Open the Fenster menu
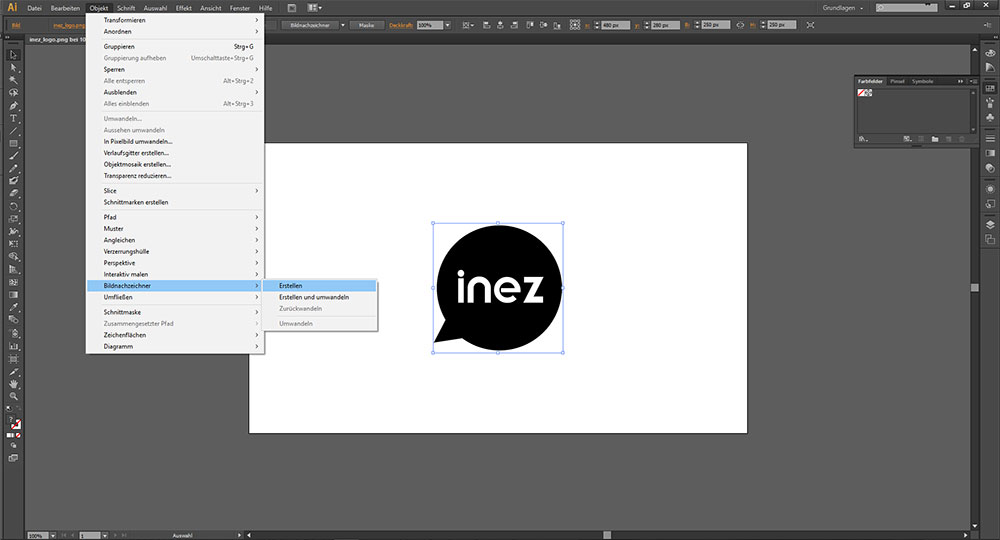The image size is (1000, 540). coord(240,8)
